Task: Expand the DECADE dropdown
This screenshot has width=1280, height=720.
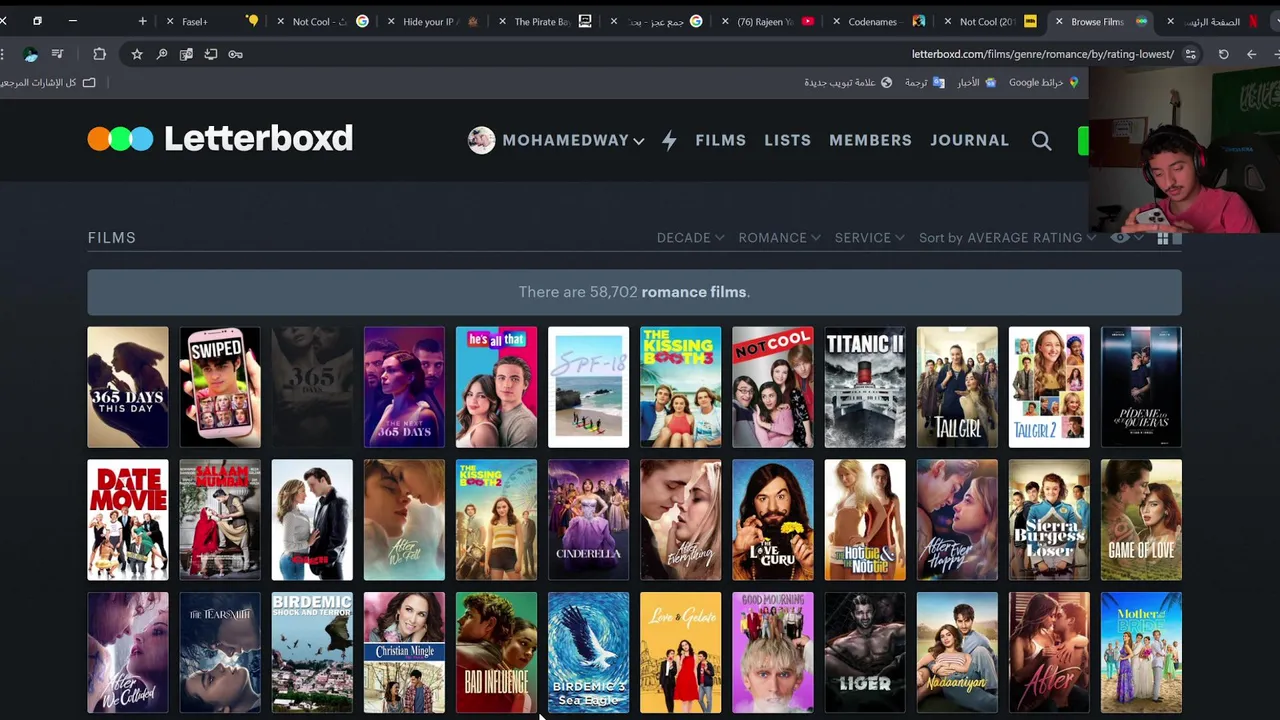Action: tap(690, 238)
